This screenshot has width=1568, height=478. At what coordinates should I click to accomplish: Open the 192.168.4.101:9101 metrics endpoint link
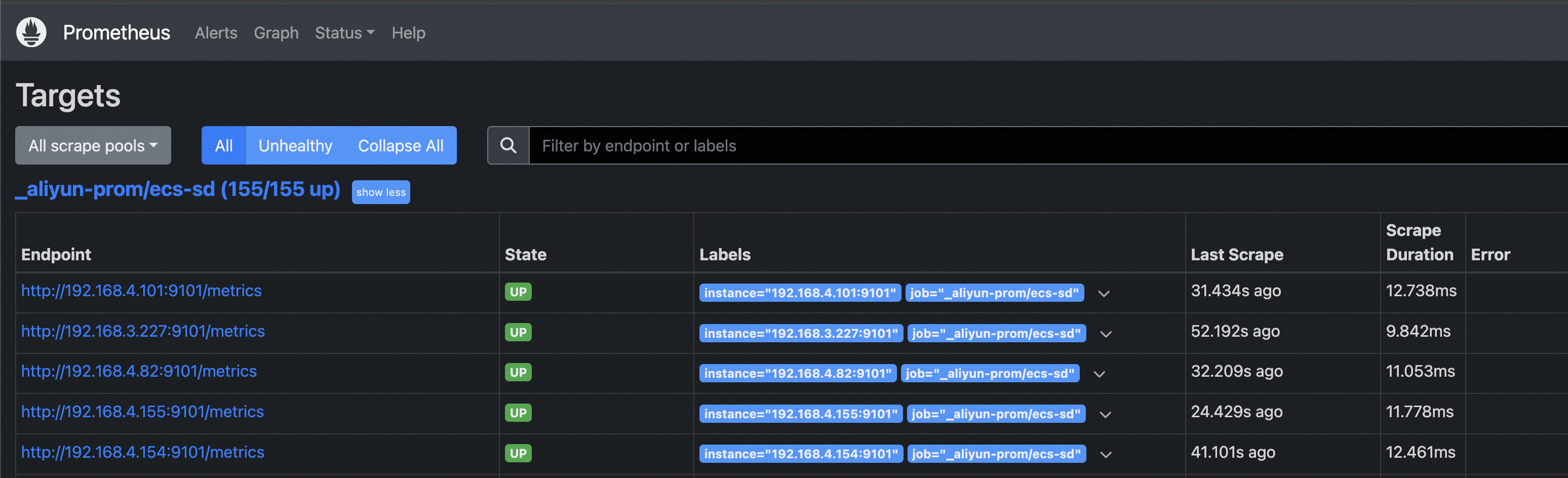tap(141, 291)
